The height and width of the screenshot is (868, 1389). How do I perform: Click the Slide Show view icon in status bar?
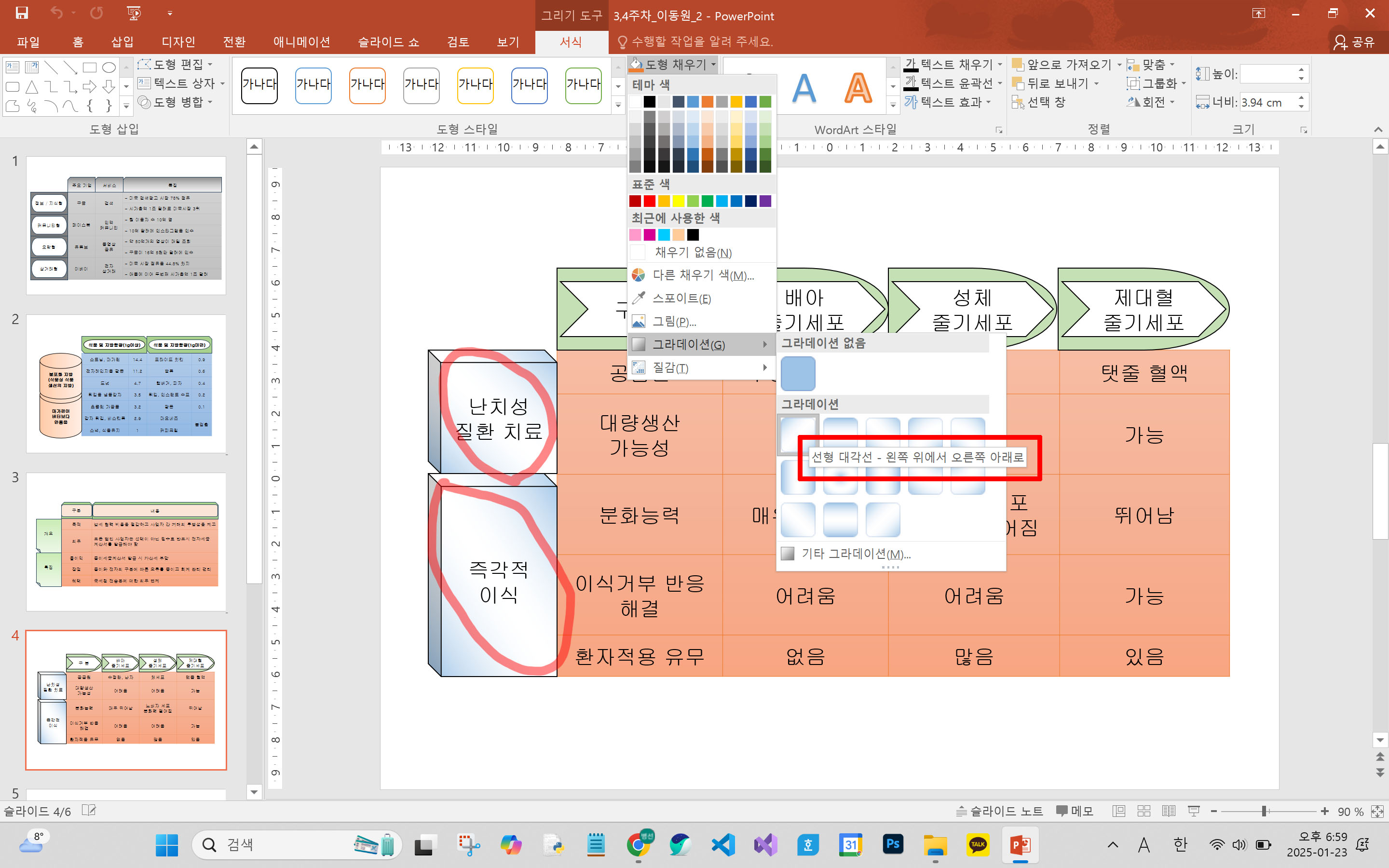coord(1193,811)
